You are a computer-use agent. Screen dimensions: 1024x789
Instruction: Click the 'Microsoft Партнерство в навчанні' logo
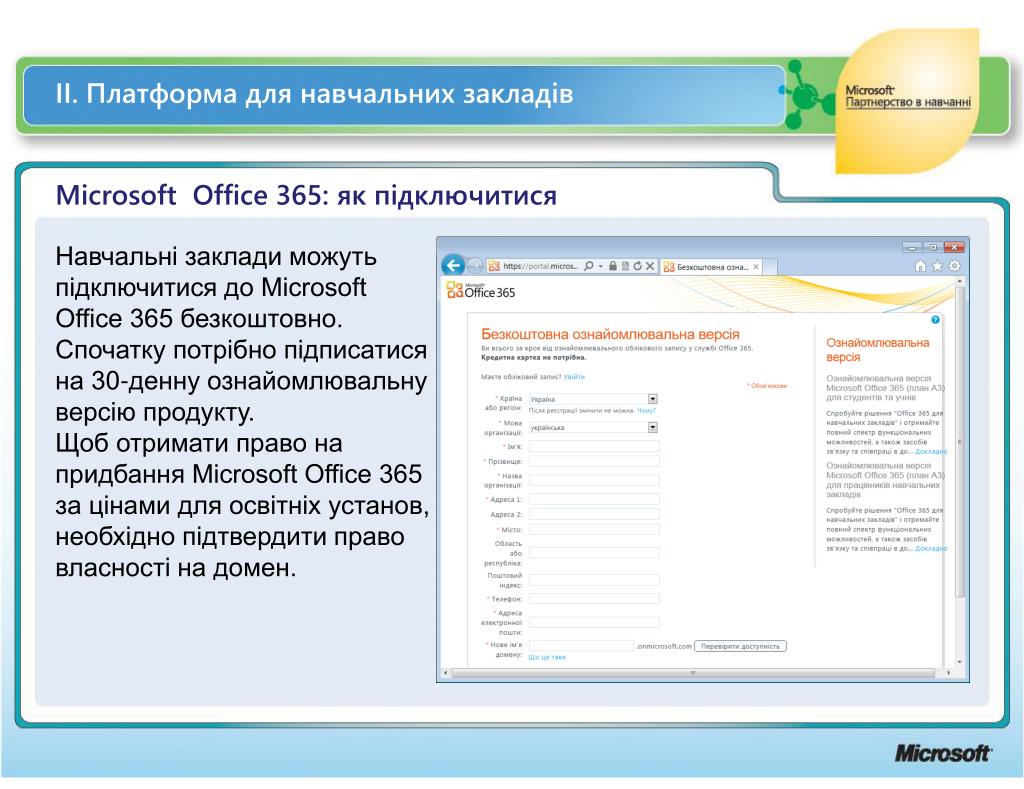coord(908,96)
